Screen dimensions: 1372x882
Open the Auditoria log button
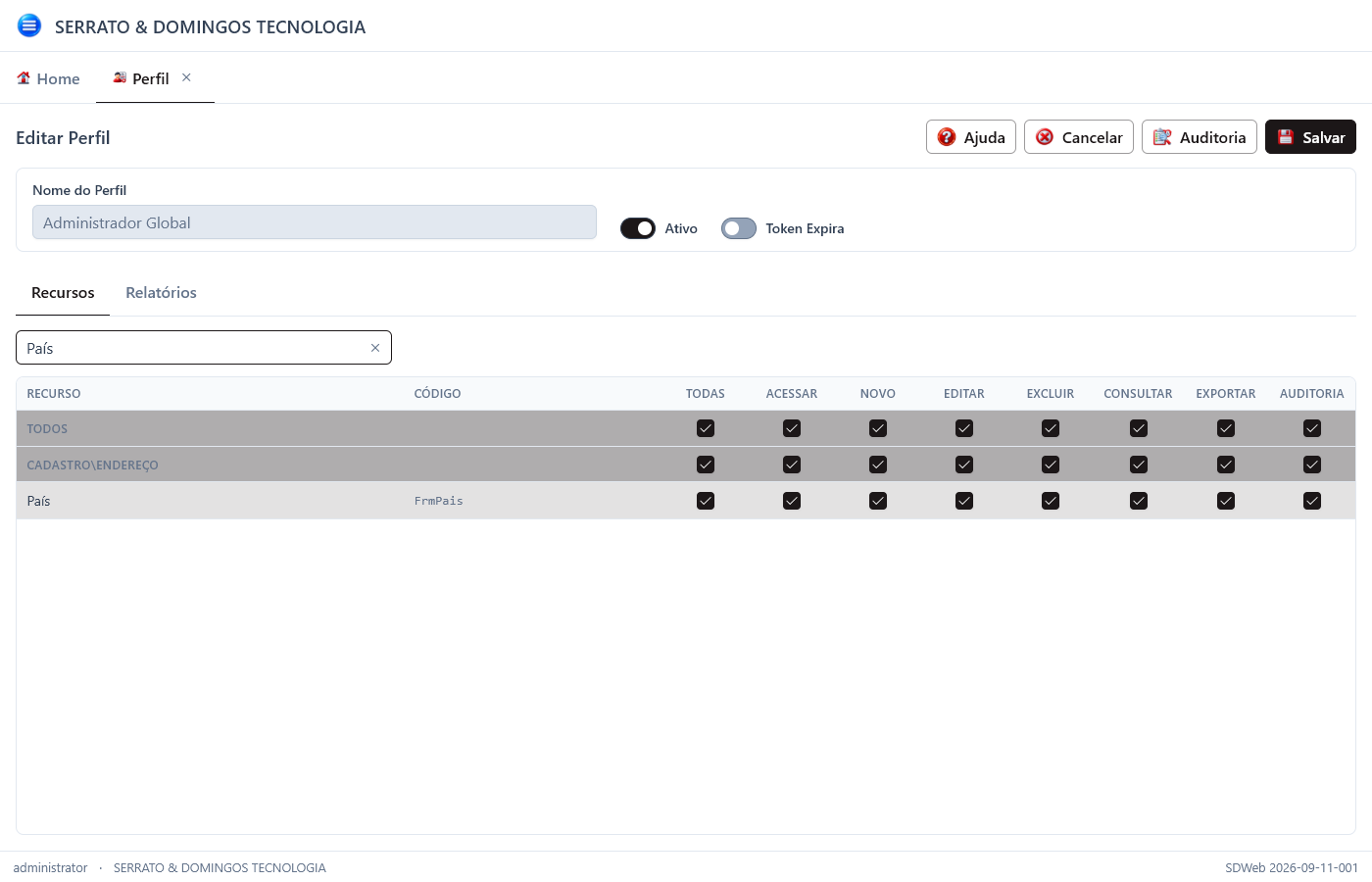[x=1200, y=137]
